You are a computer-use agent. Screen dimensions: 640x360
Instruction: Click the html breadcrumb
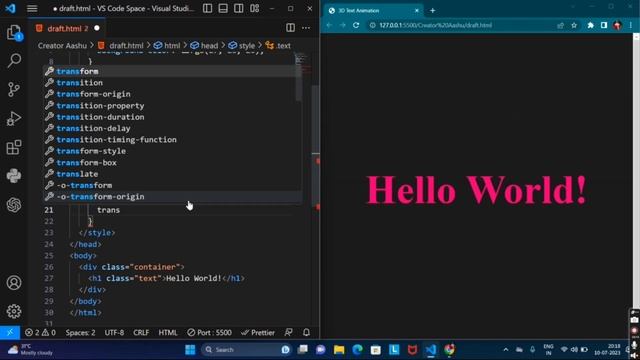click(167, 46)
